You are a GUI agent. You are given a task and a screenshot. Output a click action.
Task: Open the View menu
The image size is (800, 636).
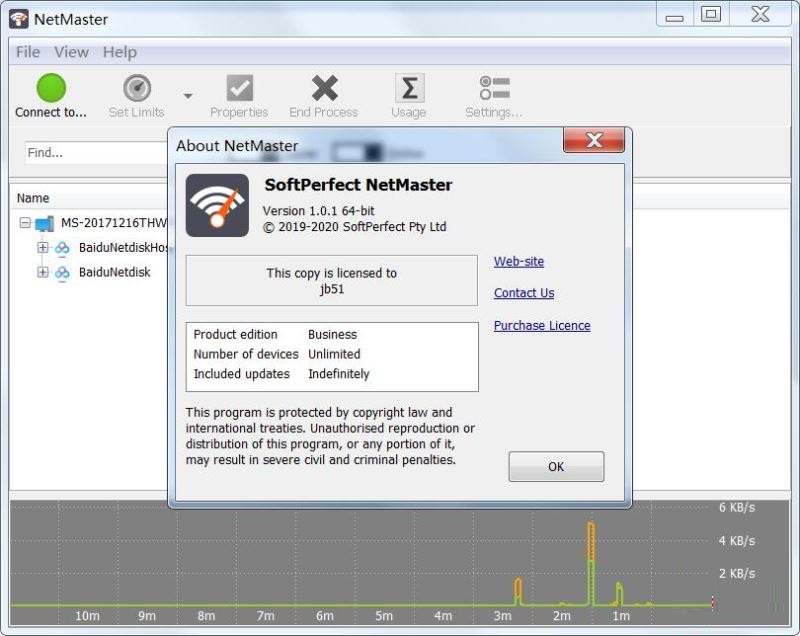pyautogui.click(x=70, y=52)
